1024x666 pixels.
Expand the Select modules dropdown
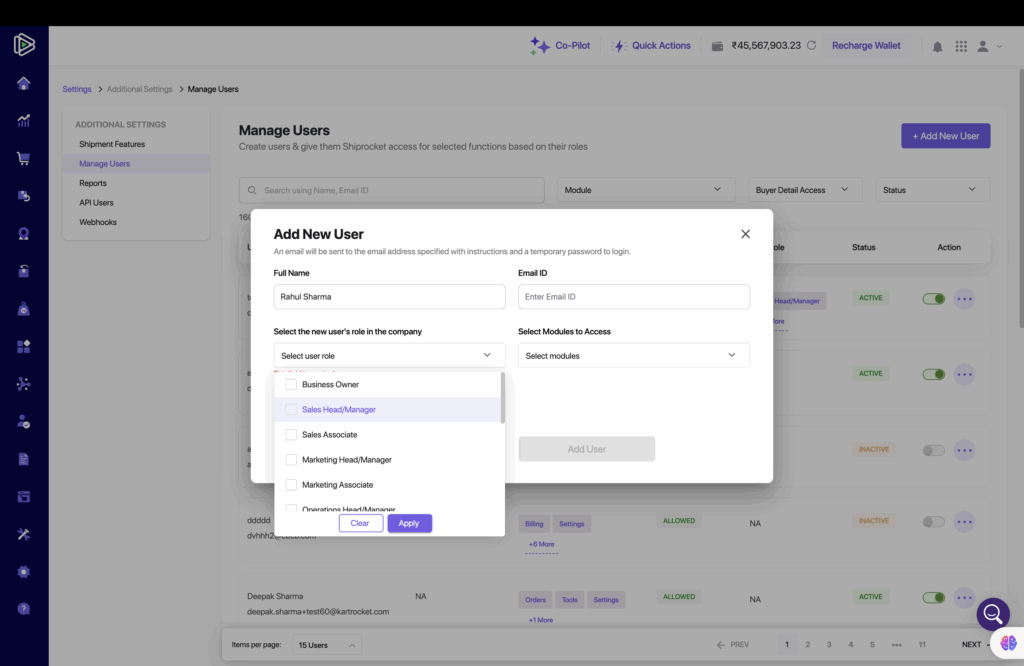(x=633, y=356)
